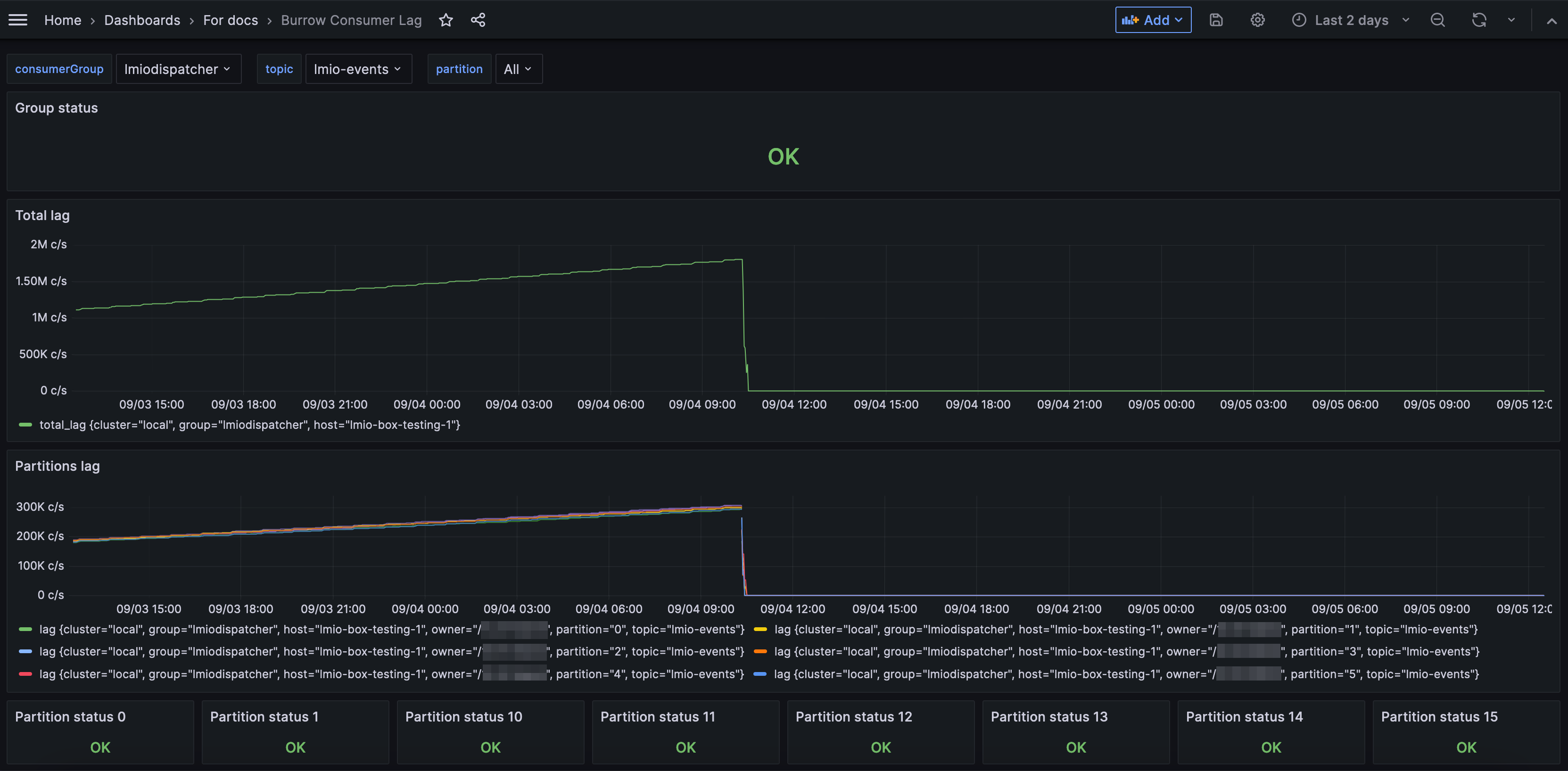Image resolution: width=1568 pixels, height=771 pixels.
Task: Mark dashboard as favorite with star icon
Action: click(x=446, y=20)
